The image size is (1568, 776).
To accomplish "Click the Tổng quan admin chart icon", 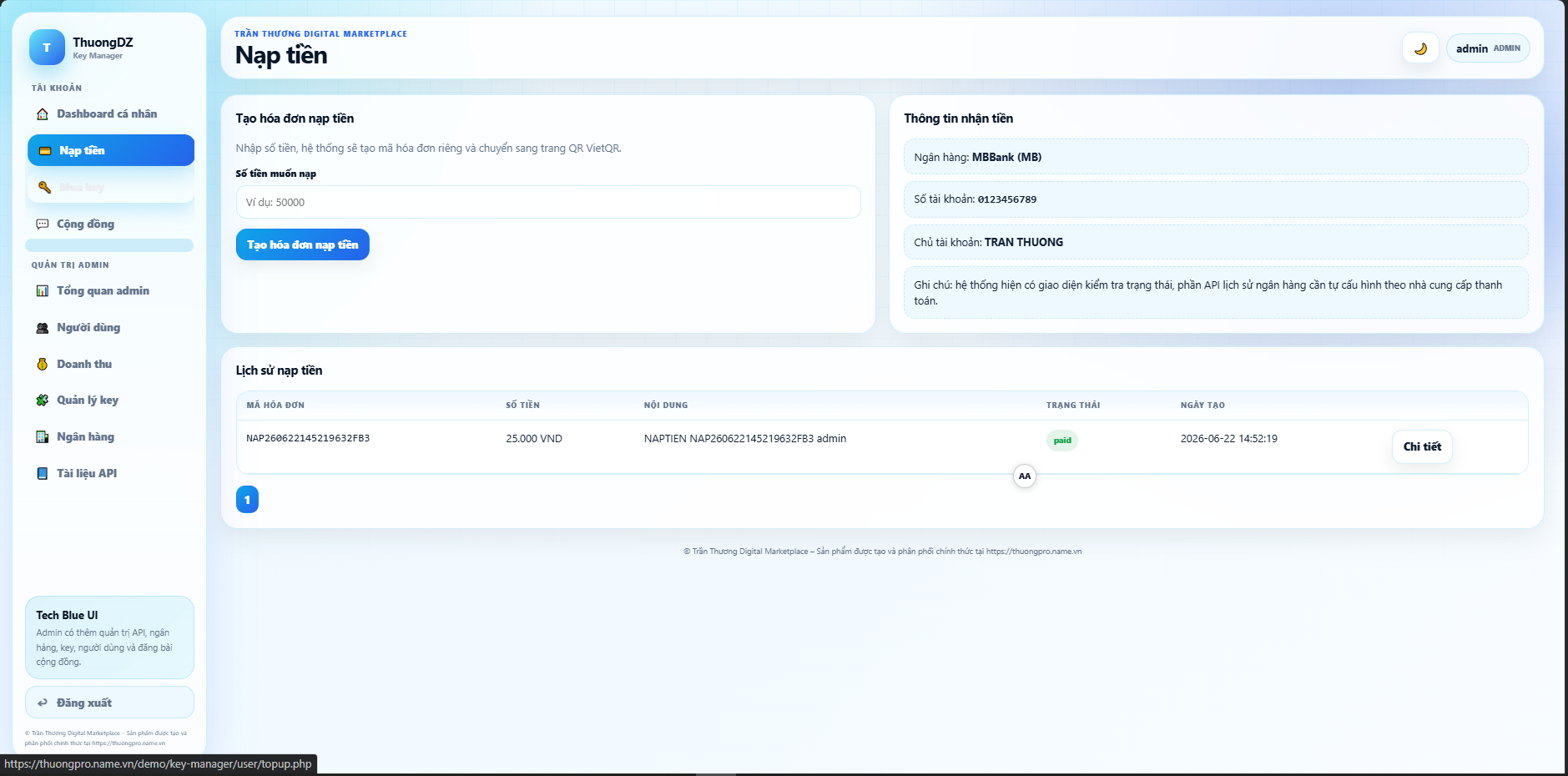I will 43,291.
